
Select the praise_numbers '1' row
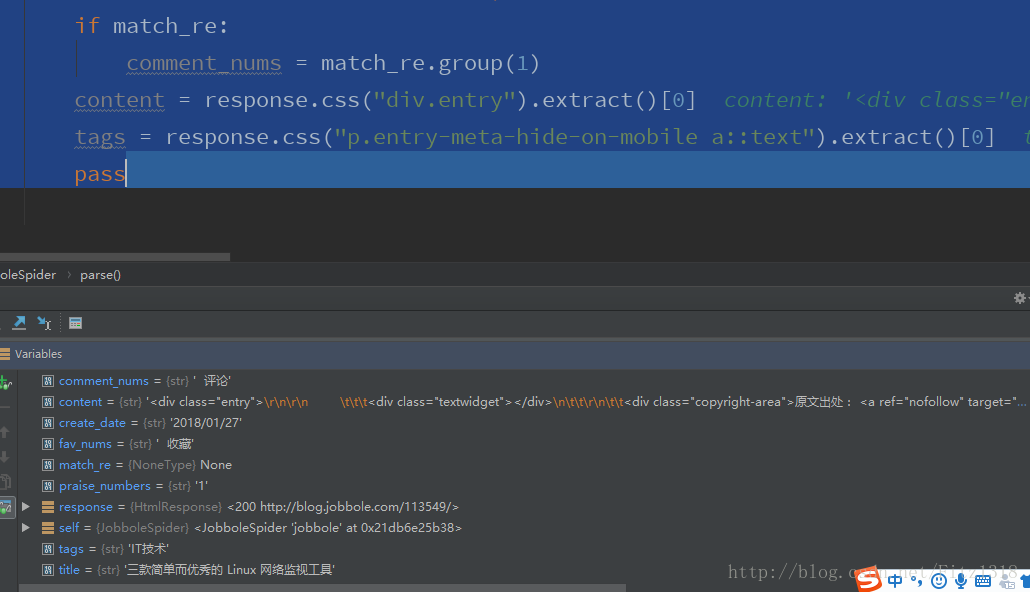coord(524,486)
